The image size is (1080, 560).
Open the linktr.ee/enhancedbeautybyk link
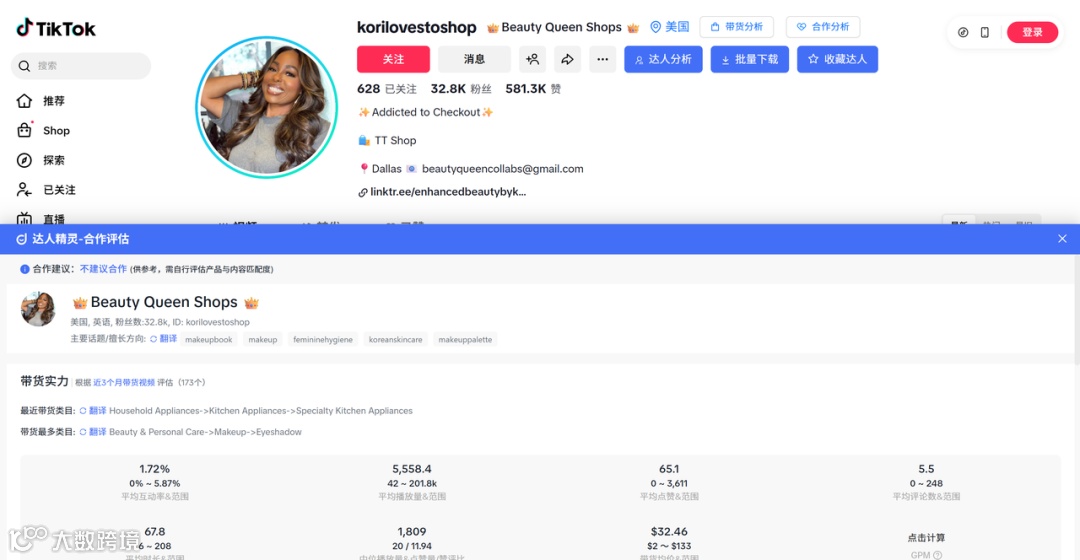(x=448, y=192)
